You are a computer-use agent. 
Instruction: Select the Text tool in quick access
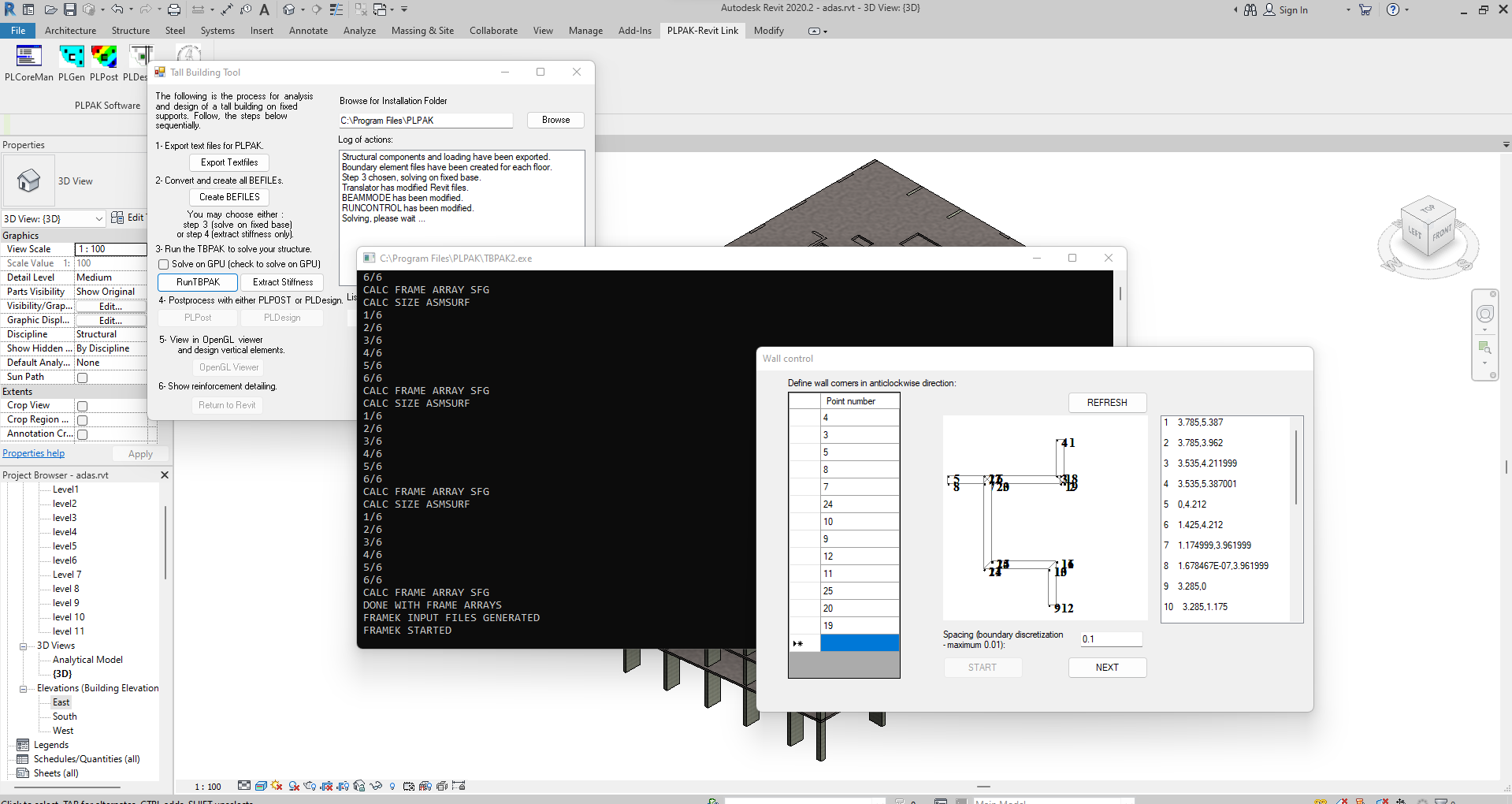click(264, 9)
